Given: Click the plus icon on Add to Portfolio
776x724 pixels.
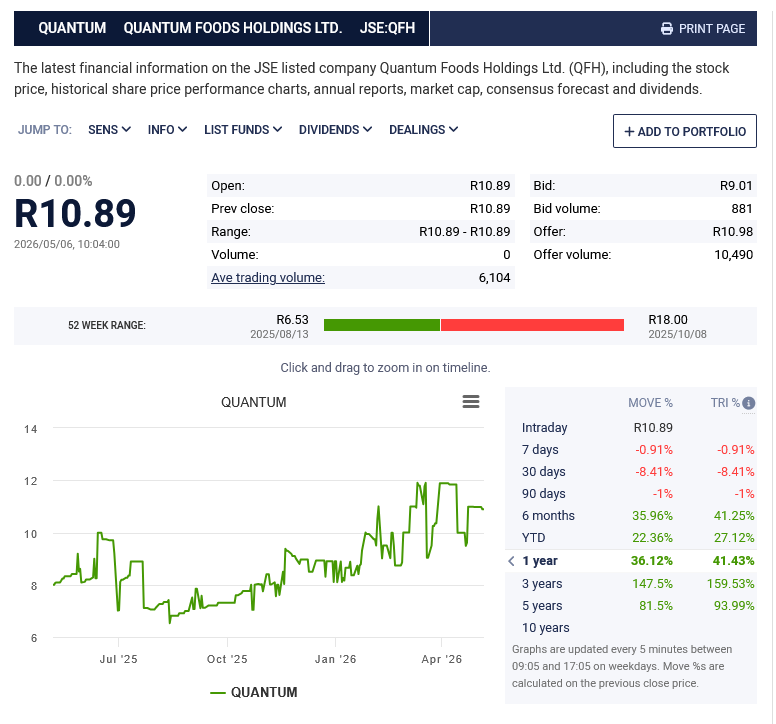Looking at the screenshot, I should (x=629, y=132).
